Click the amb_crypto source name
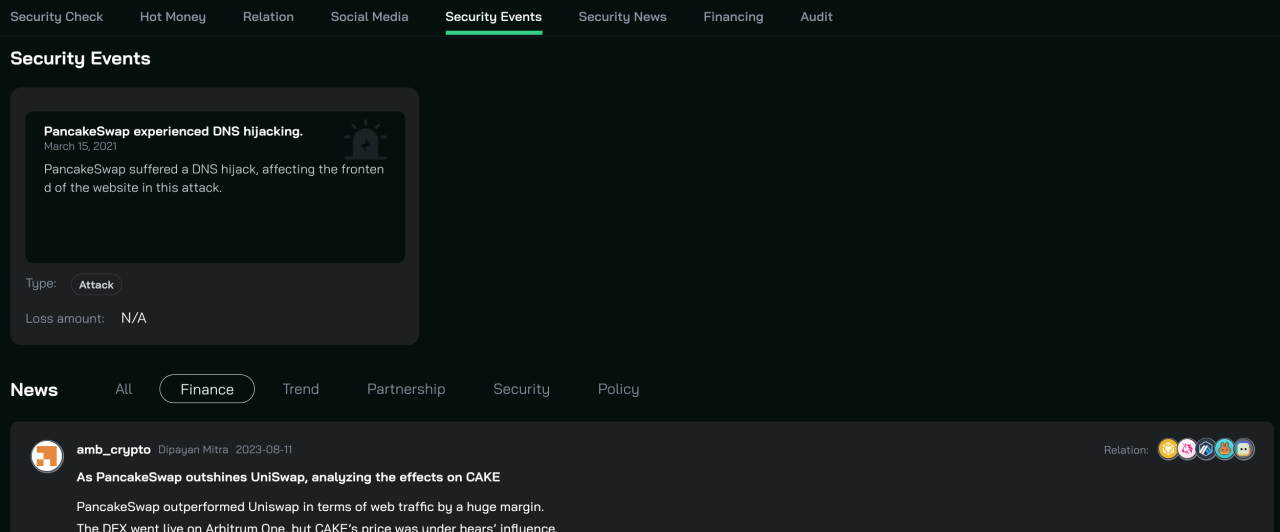 tap(114, 449)
